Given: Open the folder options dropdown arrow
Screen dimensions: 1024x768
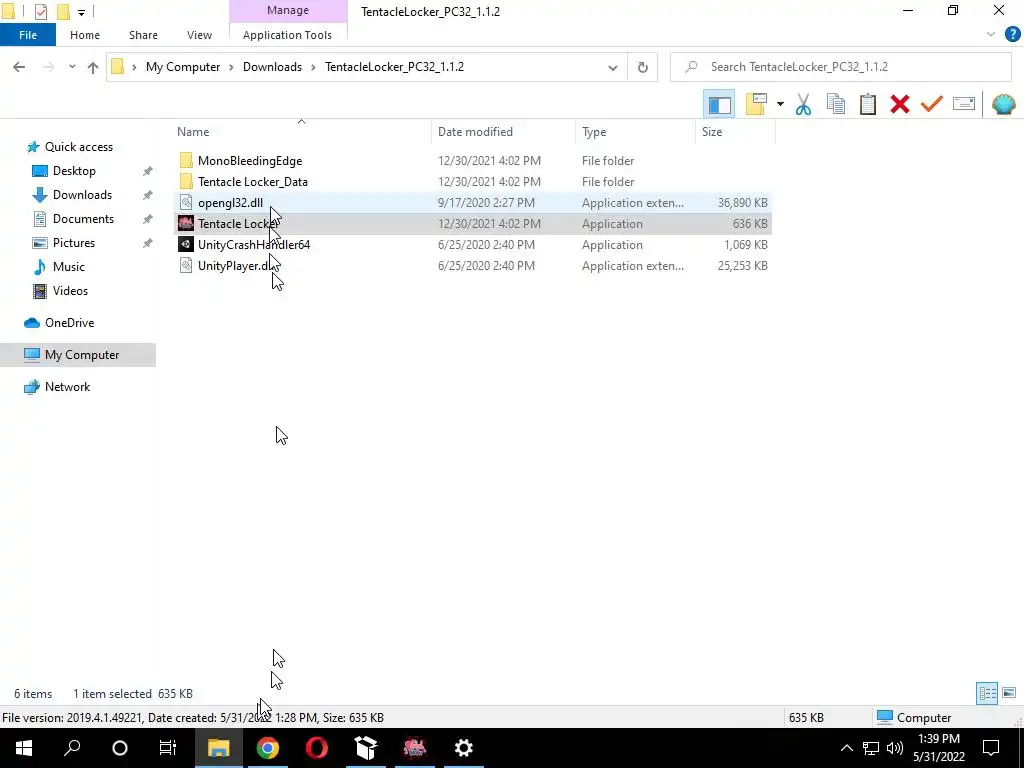Looking at the screenshot, I should (x=780, y=104).
